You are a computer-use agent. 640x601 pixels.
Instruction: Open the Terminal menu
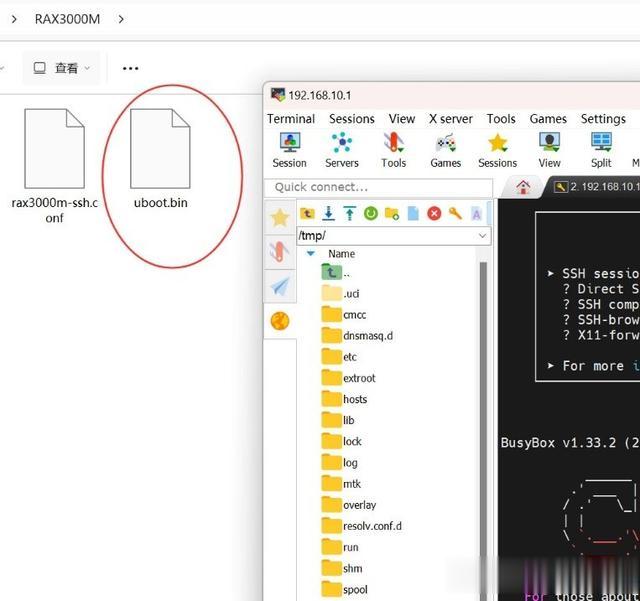point(291,119)
